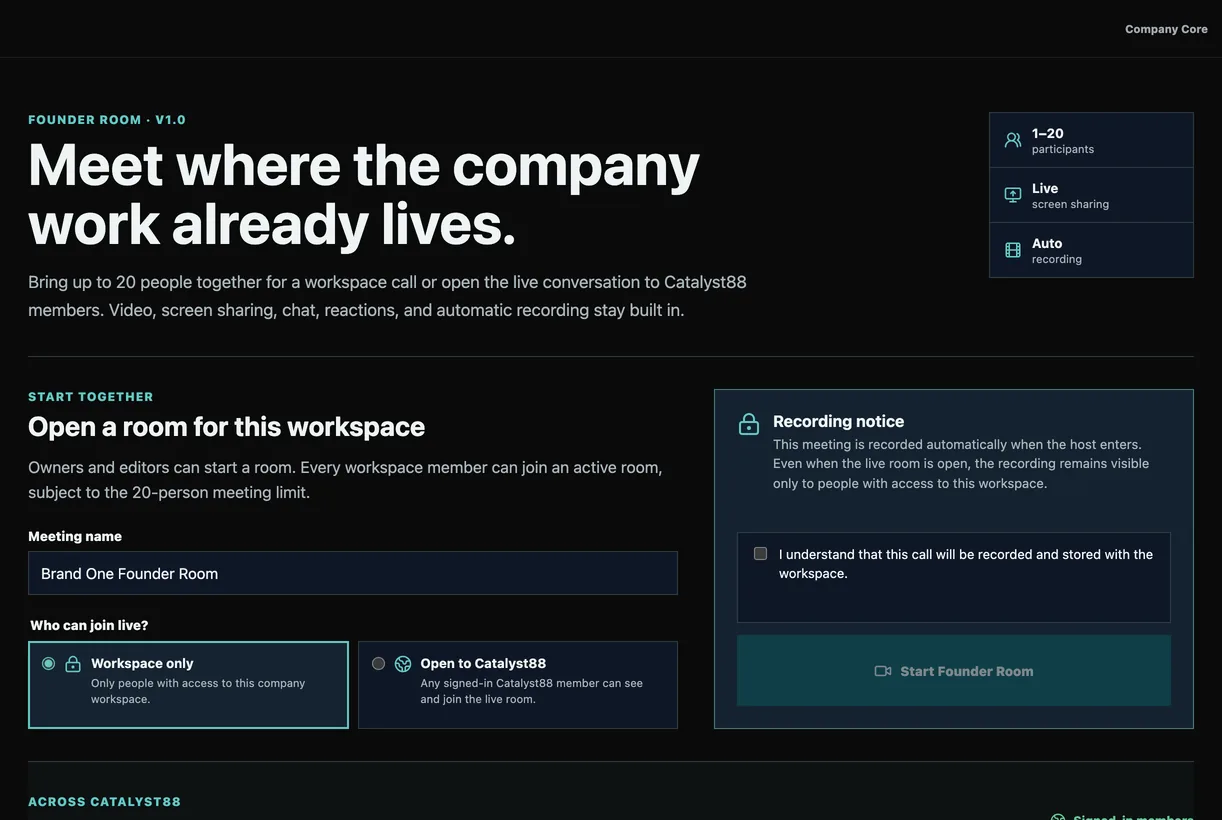The height and width of the screenshot is (820, 1222).
Task: Click the globe icon in Open to Catalyst88
Action: pos(403,664)
